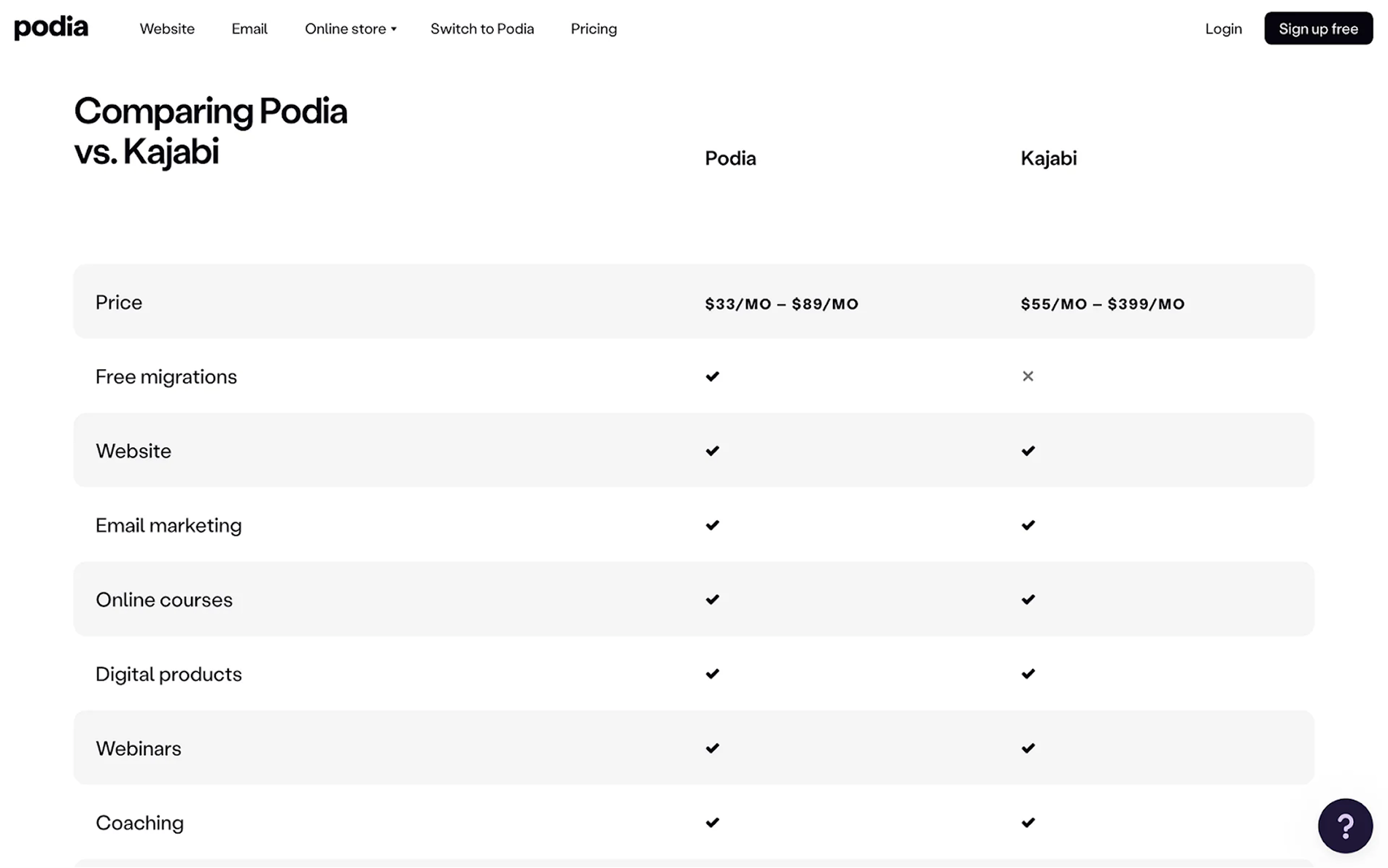Viewport: 1388px width, 868px height.
Task: Click Kajabi checkmark in Email marketing row
Action: click(x=1028, y=525)
